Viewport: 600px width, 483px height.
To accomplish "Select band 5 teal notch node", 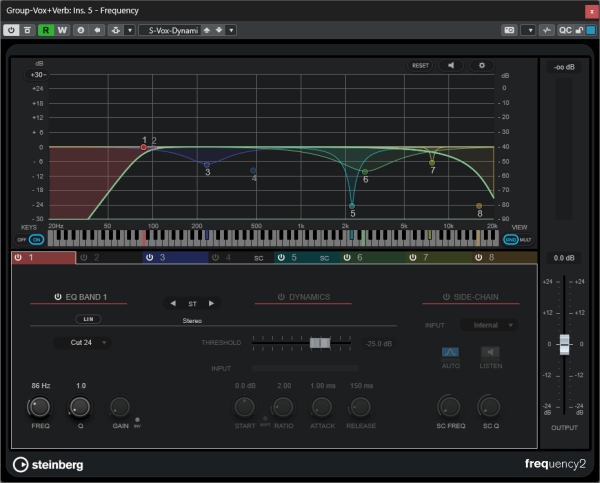I will pos(352,206).
